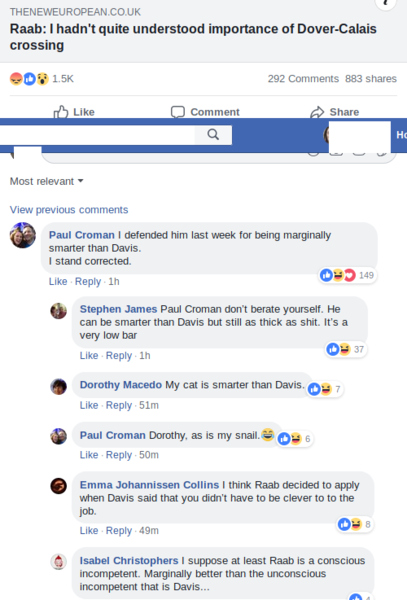The width and height of the screenshot is (407, 600).
Task: Open reactions on Paul Croman's comment with 149
Action: [x=347, y=275]
